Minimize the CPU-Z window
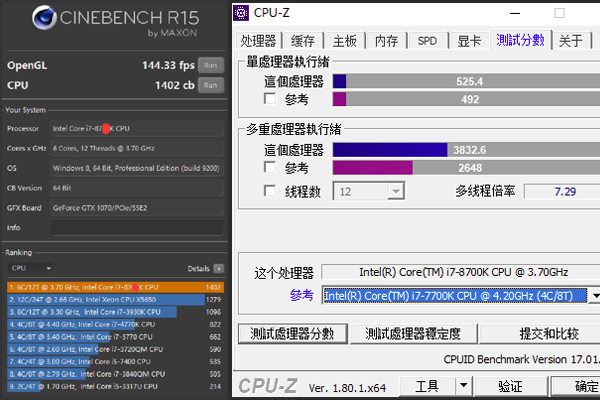Viewport: 600px width, 400px height. (515, 13)
